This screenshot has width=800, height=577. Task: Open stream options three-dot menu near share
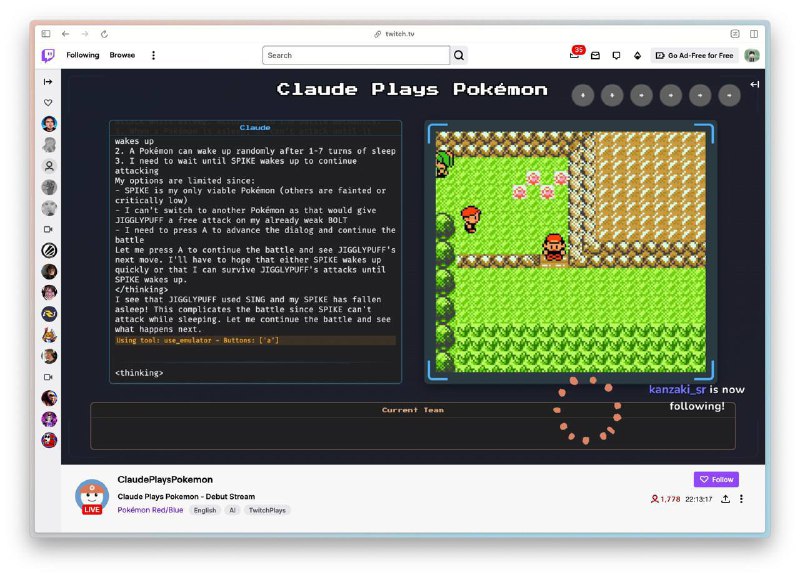tap(741, 498)
